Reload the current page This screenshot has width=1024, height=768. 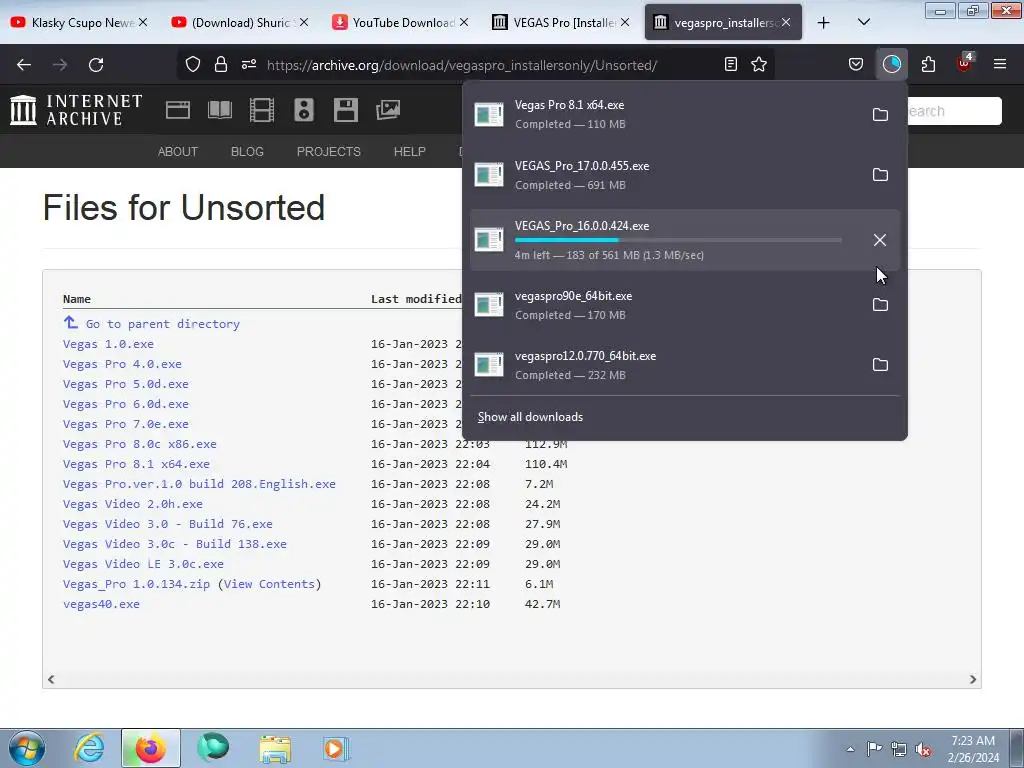click(96, 64)
